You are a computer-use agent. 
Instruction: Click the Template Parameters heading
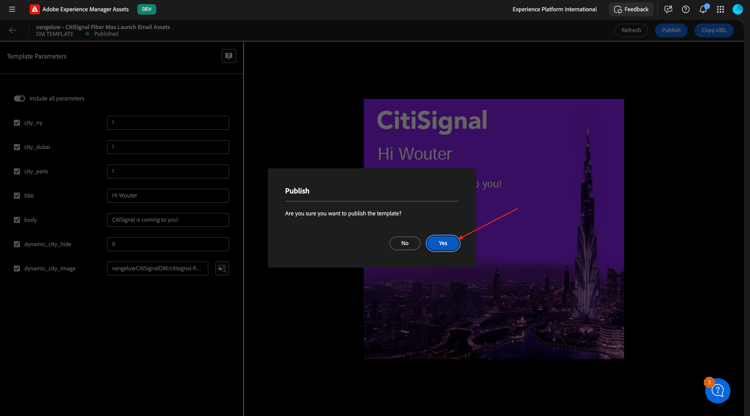[37, 56]
